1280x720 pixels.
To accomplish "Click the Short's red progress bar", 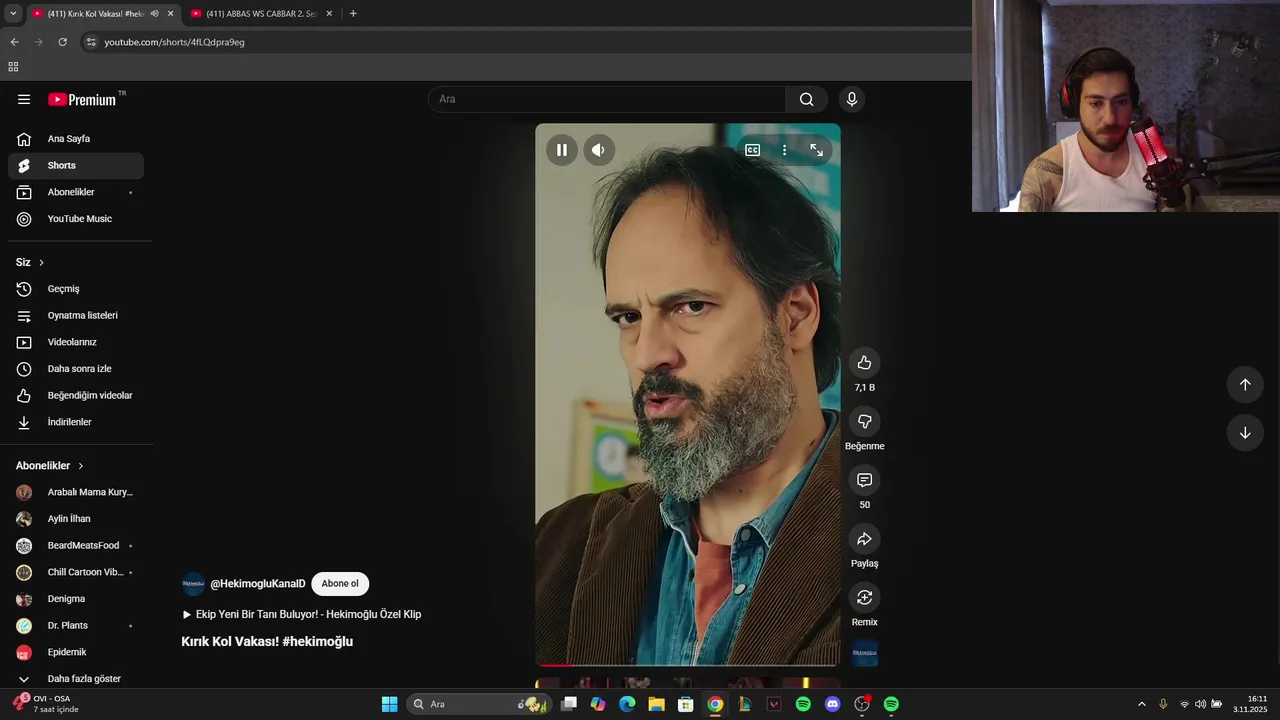I will [x=688, y=664].
